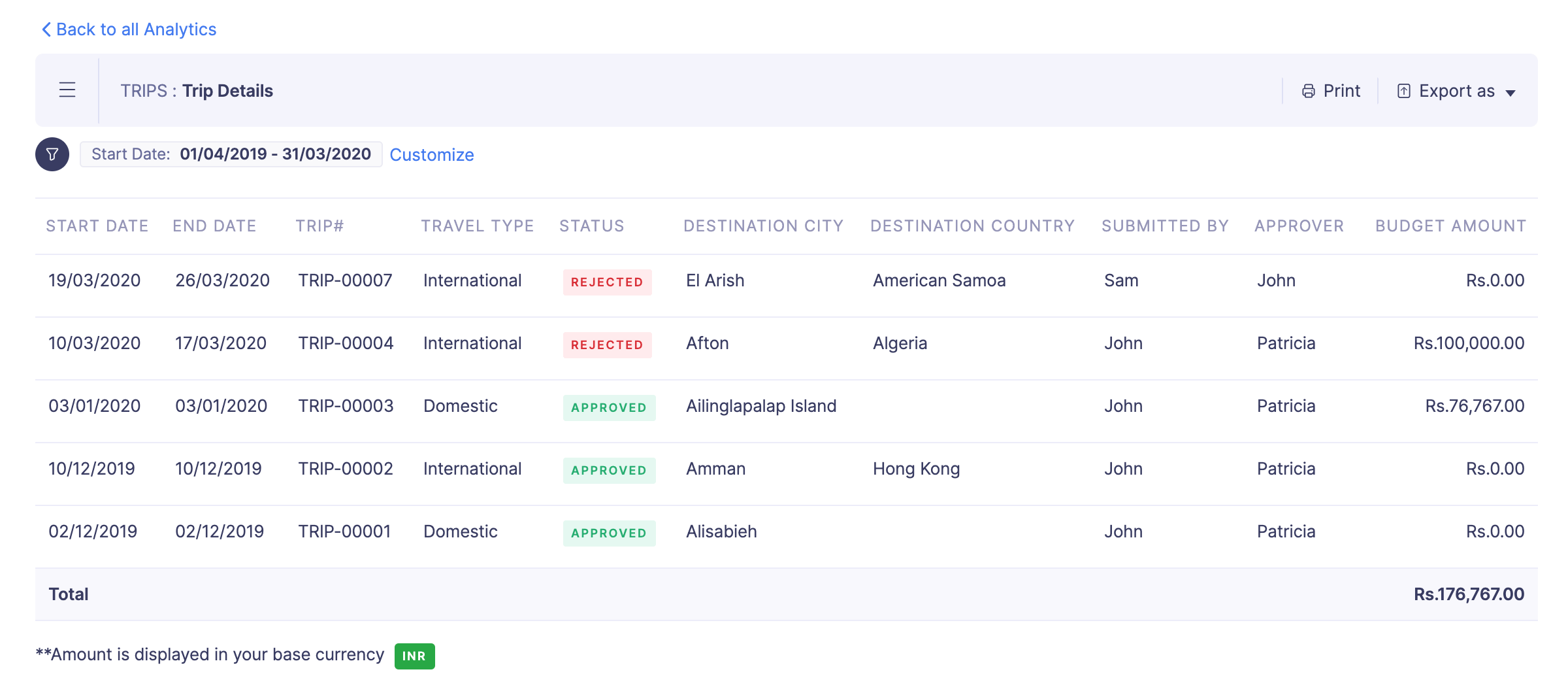The height and width of the screenshot is (693, 1568).
Task: Click International travel type for TRIP-00002
Action: click(x=472, y=469)
